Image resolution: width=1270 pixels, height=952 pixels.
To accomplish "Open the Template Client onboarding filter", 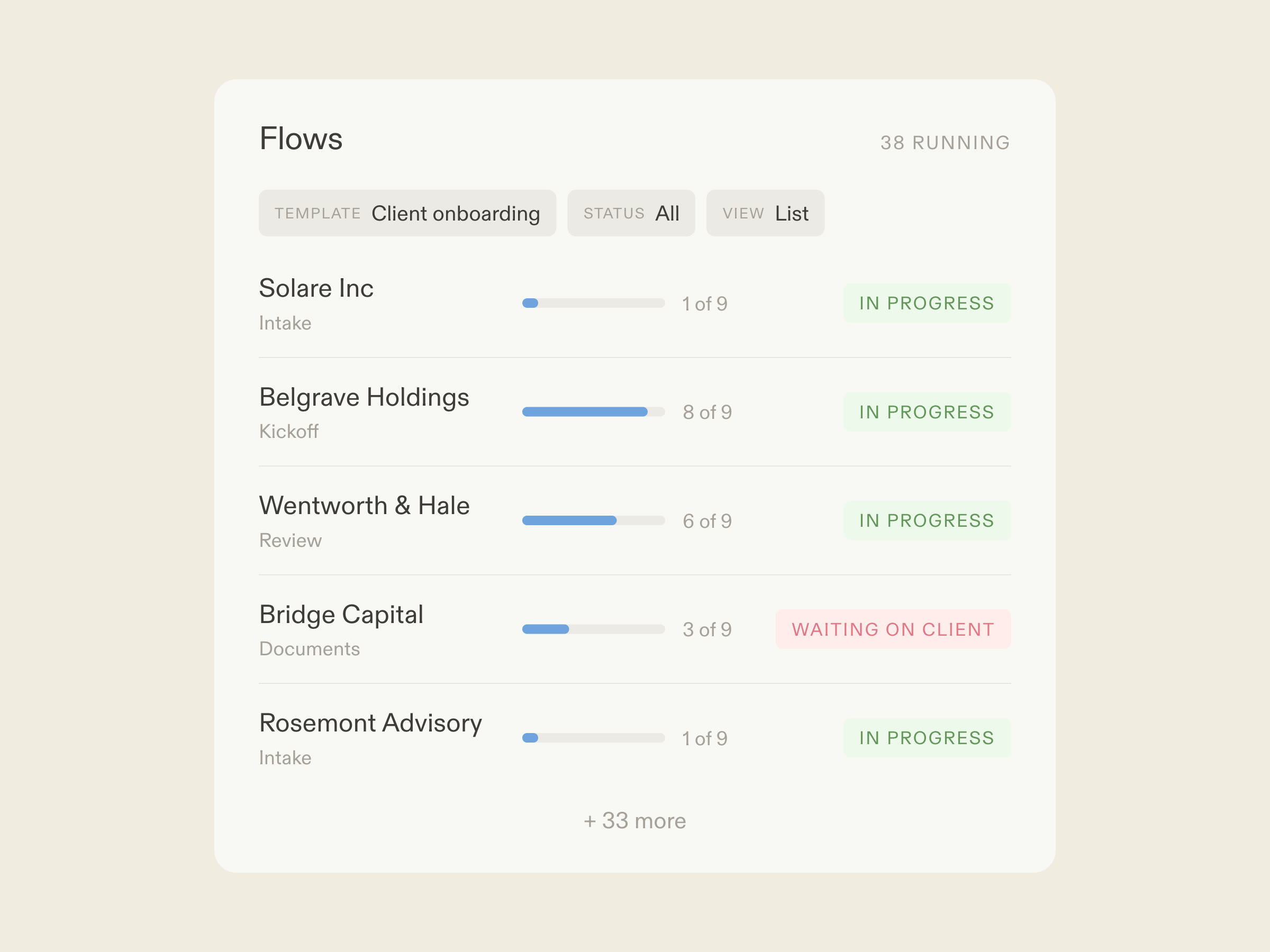I will (407, 213).
